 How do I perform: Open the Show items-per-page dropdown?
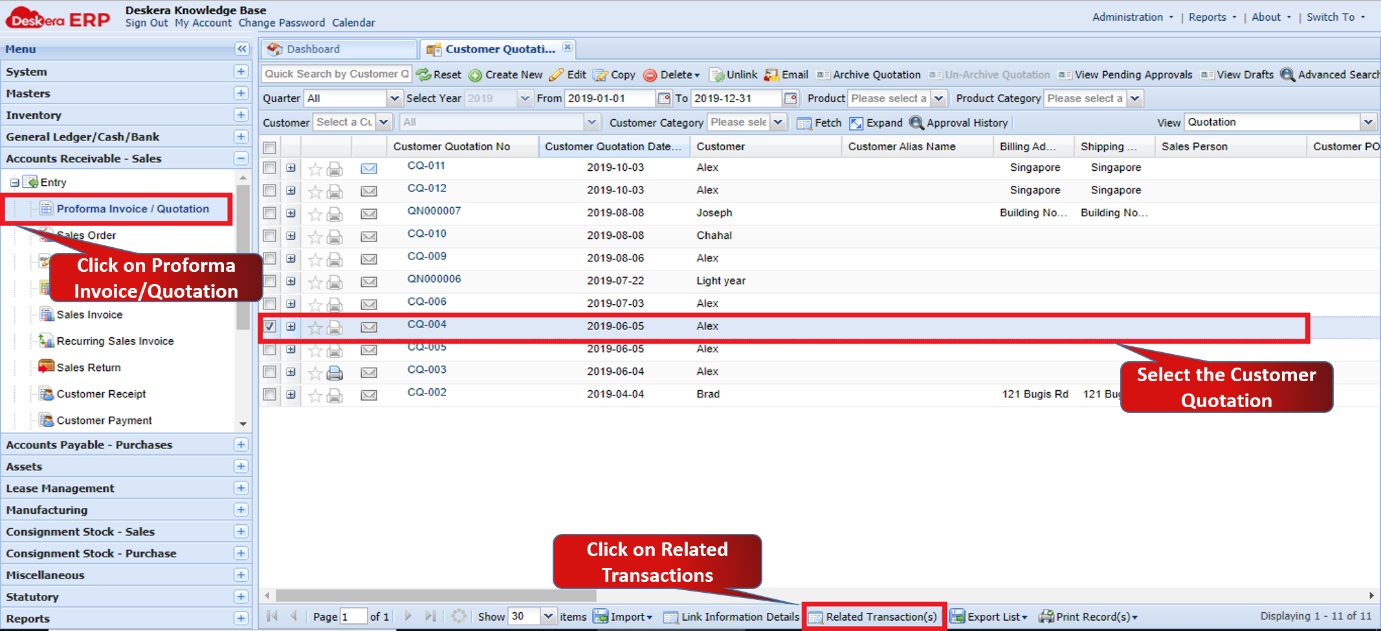(547, 617)
